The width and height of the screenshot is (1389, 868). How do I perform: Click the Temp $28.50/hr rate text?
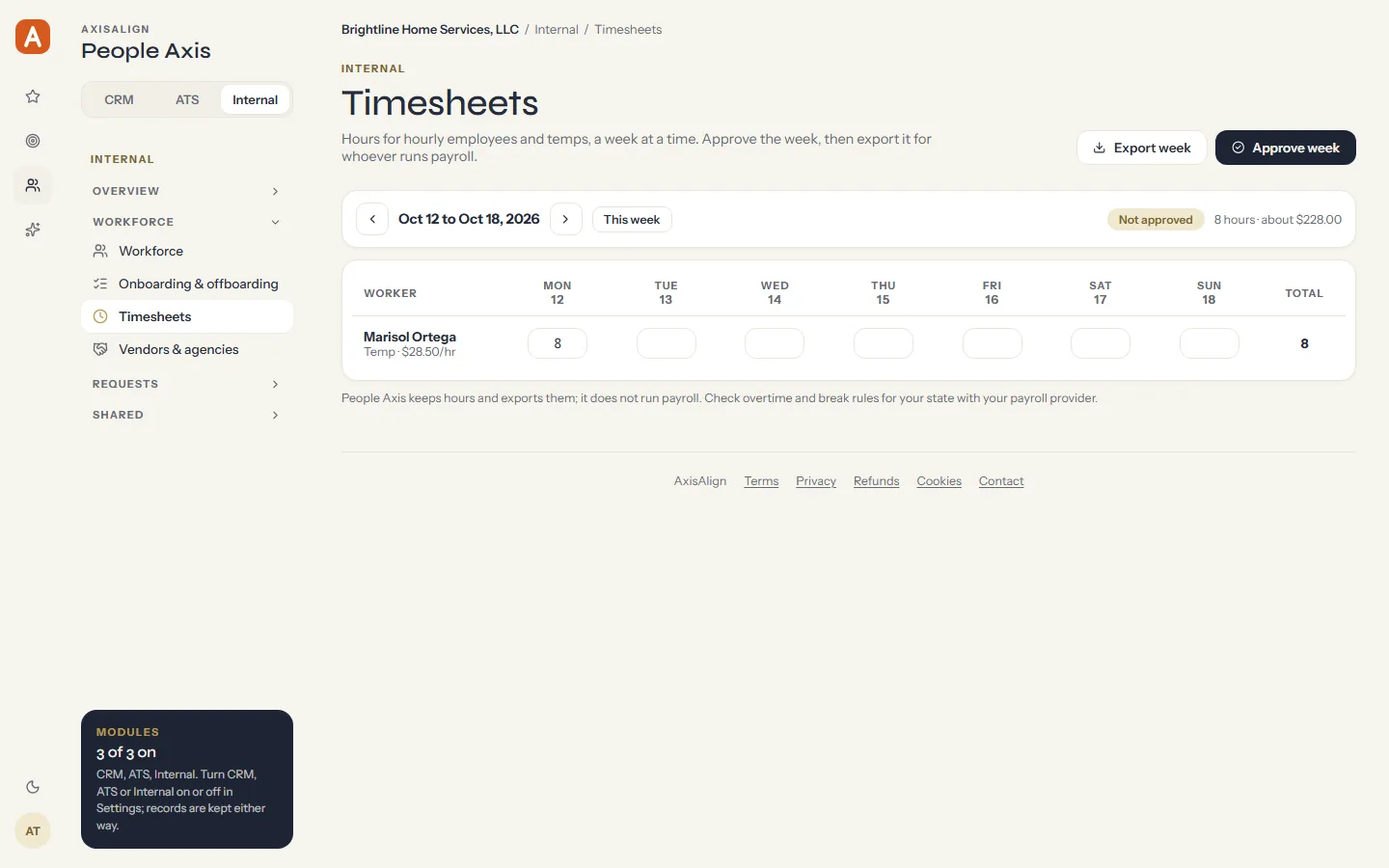click(410, 352)
